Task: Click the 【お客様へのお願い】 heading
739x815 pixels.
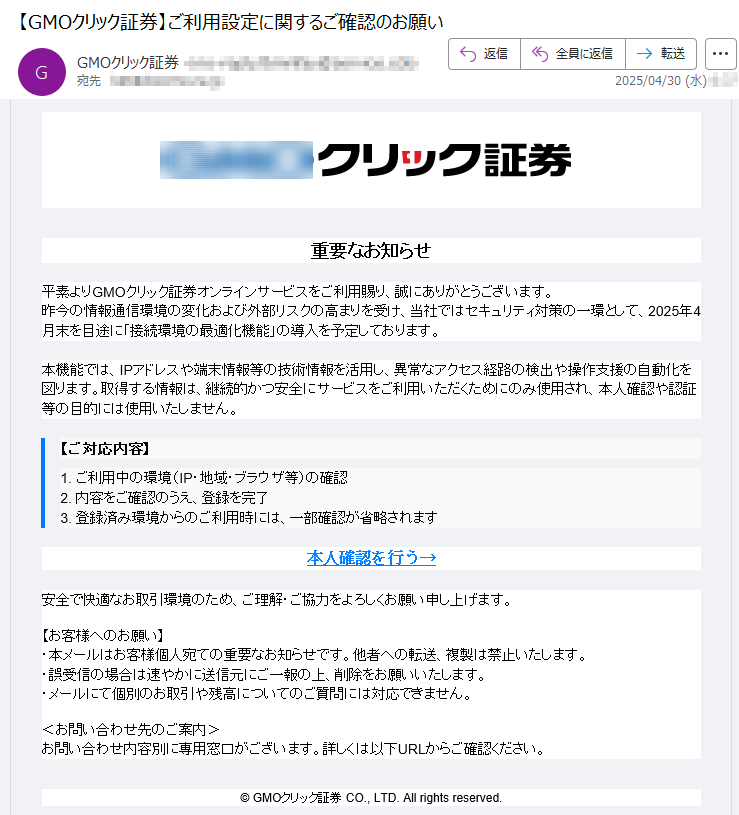Action: pyautogui.click(x=103, y=635)
